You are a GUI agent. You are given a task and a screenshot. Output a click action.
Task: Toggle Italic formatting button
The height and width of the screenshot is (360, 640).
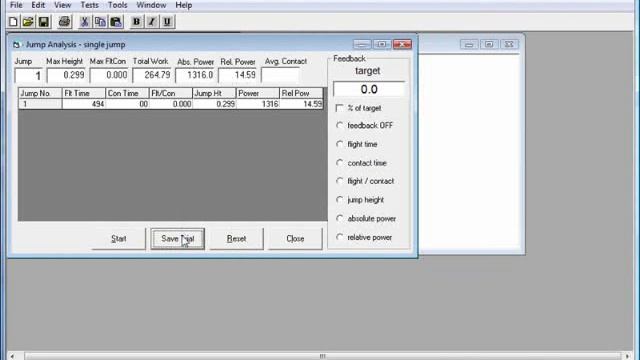click(151, 22)
